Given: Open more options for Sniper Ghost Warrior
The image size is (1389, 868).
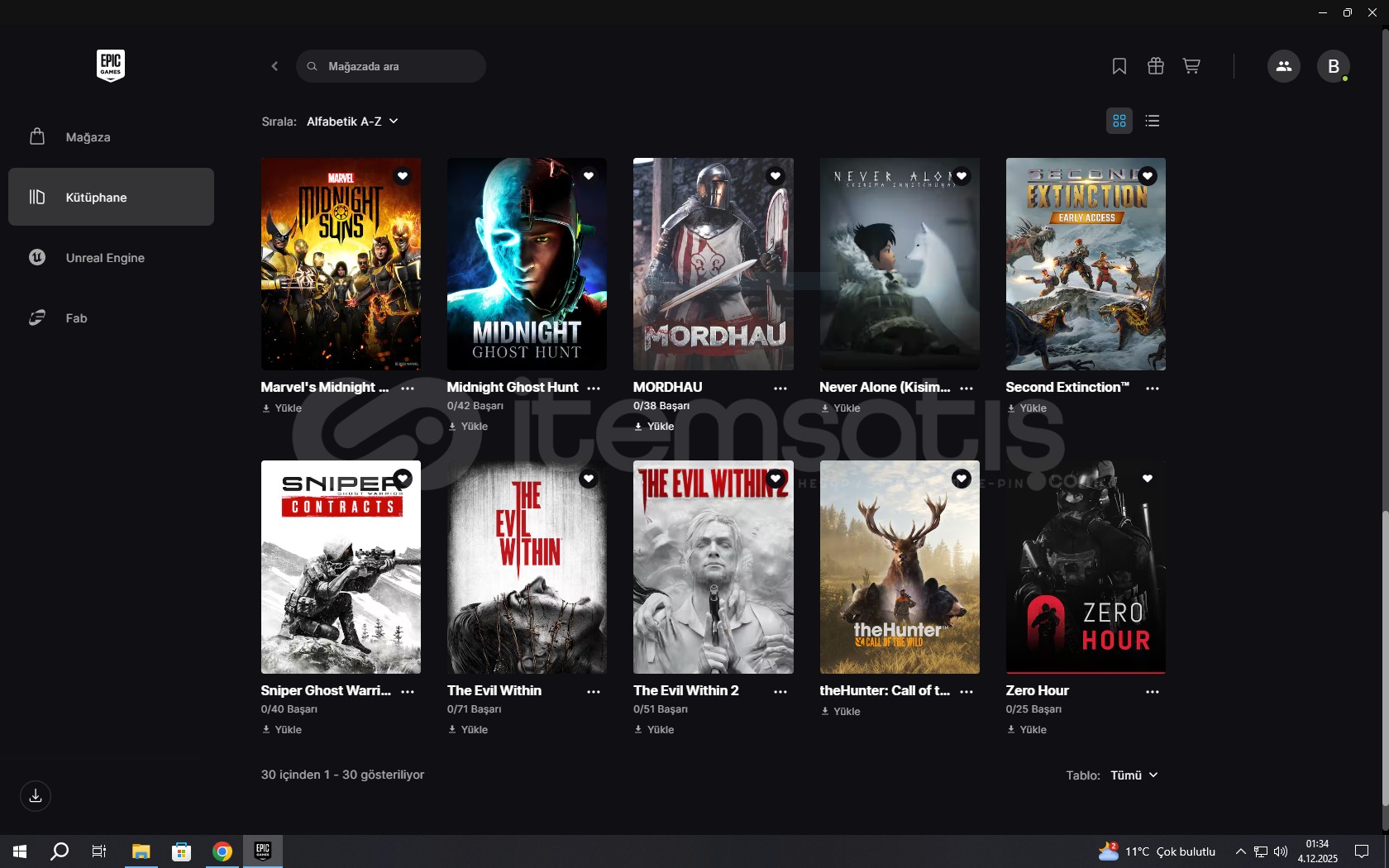Looking at the screenshot, I should tap(408, 691).
